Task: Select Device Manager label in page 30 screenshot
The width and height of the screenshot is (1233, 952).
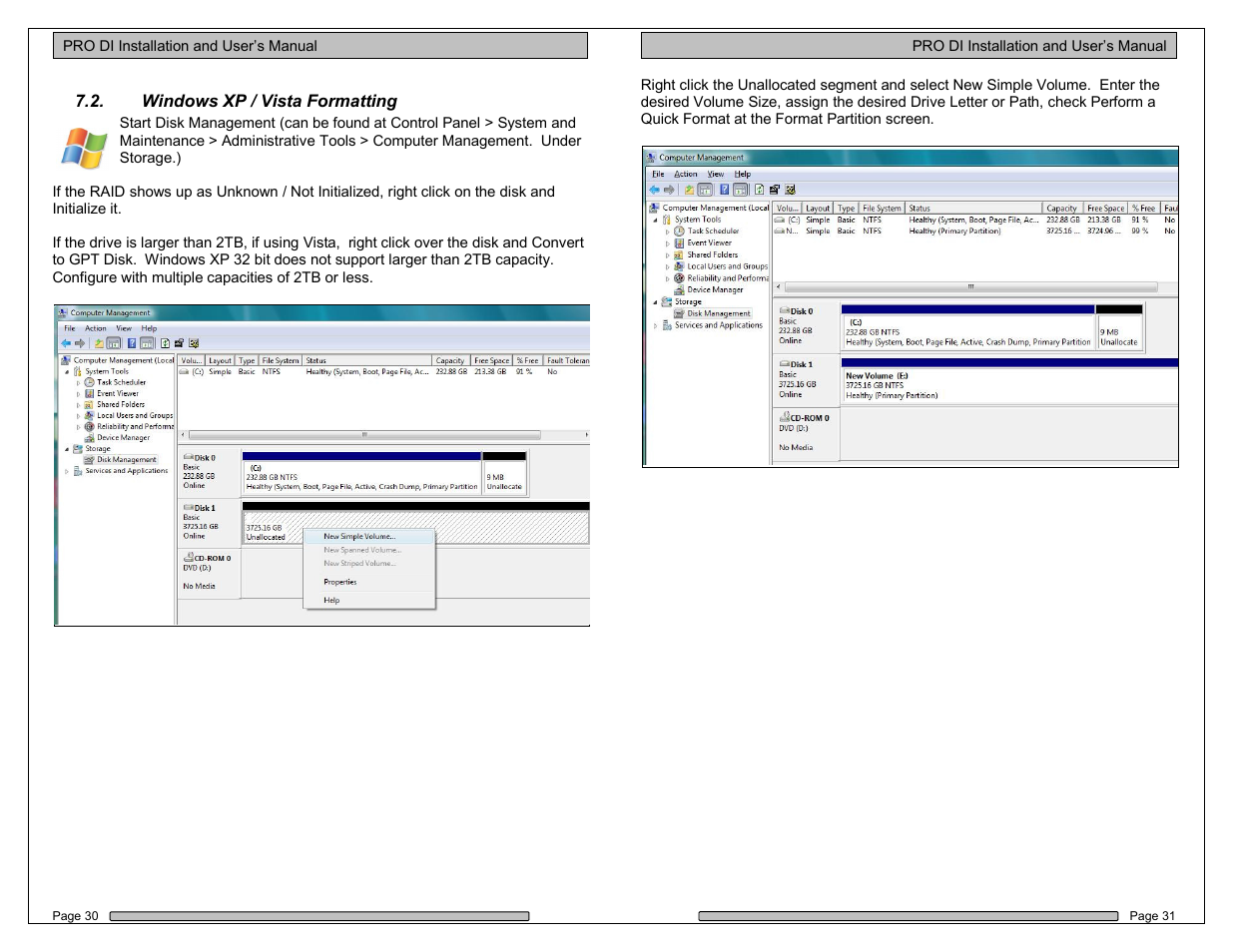Action: [124, 437]
